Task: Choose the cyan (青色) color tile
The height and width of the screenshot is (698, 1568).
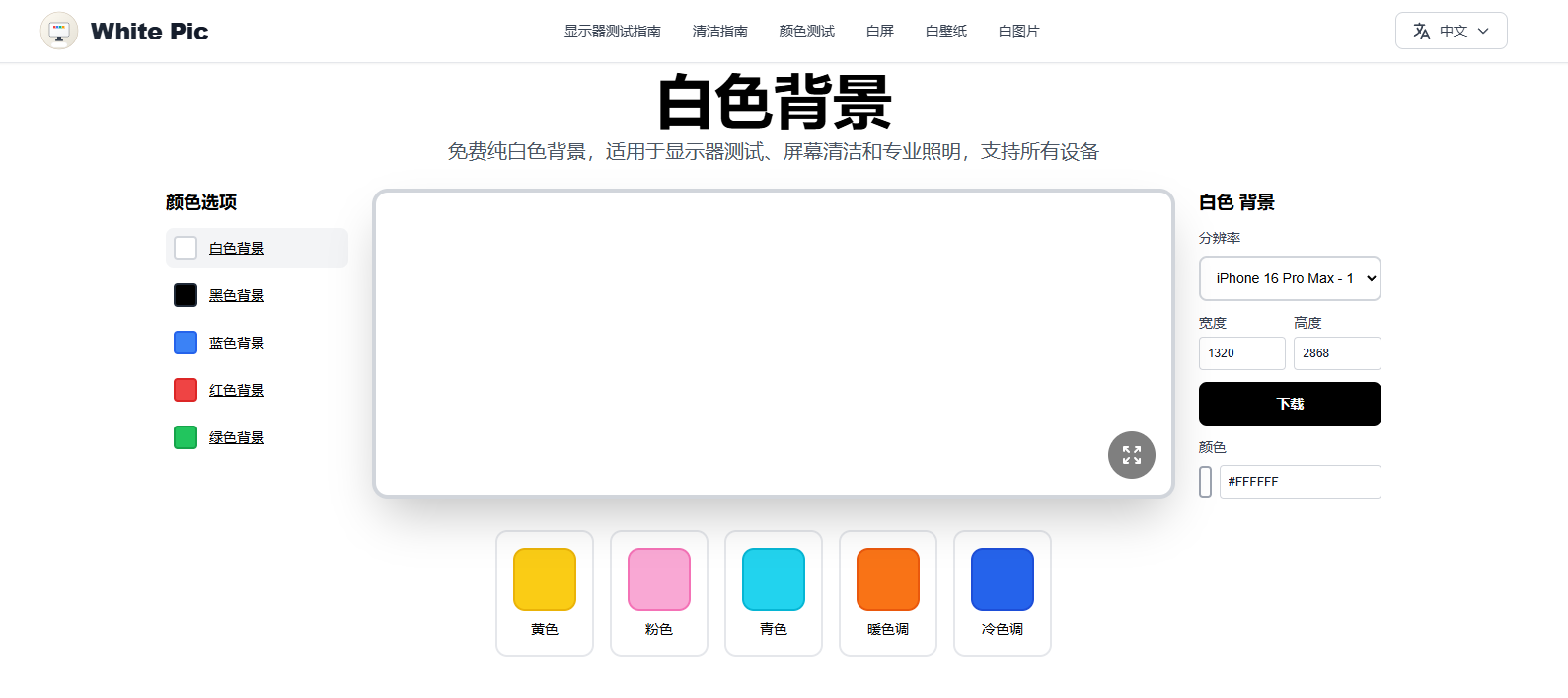Action: pos(773,592)
